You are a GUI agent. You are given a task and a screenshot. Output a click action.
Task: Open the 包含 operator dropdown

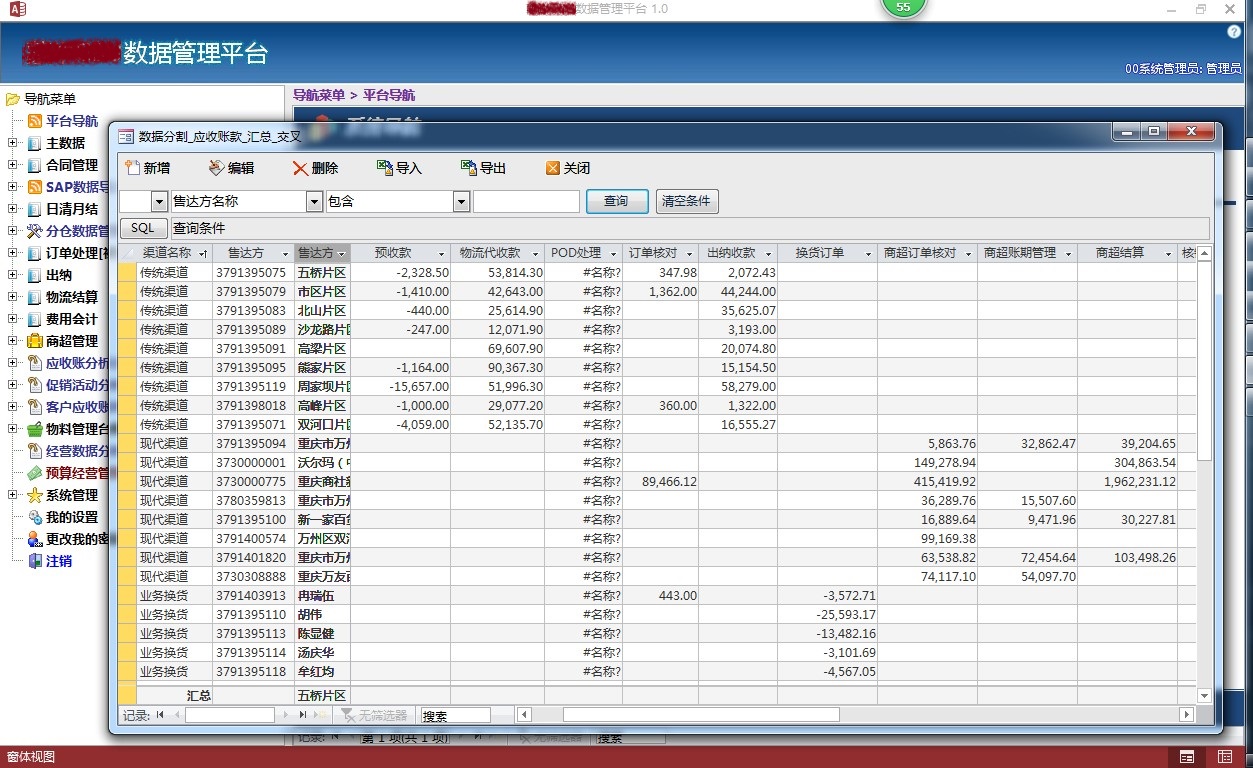(x=461, y=201)
